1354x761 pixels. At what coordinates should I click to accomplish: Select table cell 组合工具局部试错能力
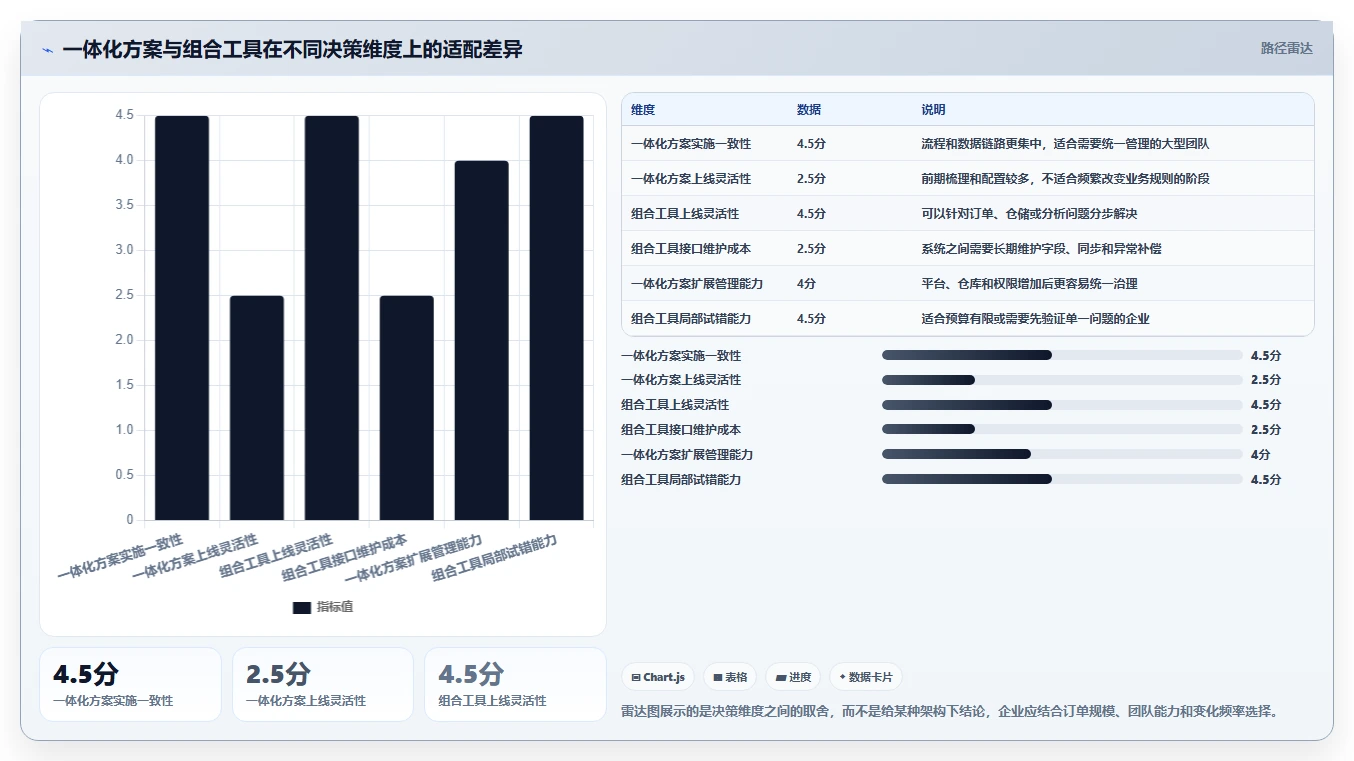pyautogui.click(x=691, y=319)
